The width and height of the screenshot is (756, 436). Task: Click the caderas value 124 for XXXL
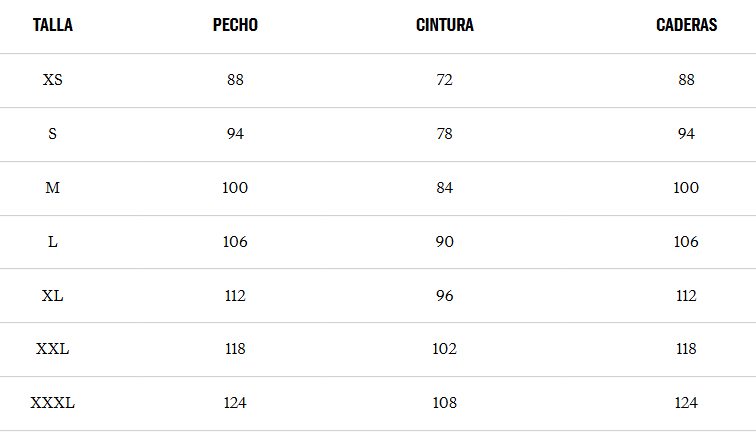[x=686, y=403]
